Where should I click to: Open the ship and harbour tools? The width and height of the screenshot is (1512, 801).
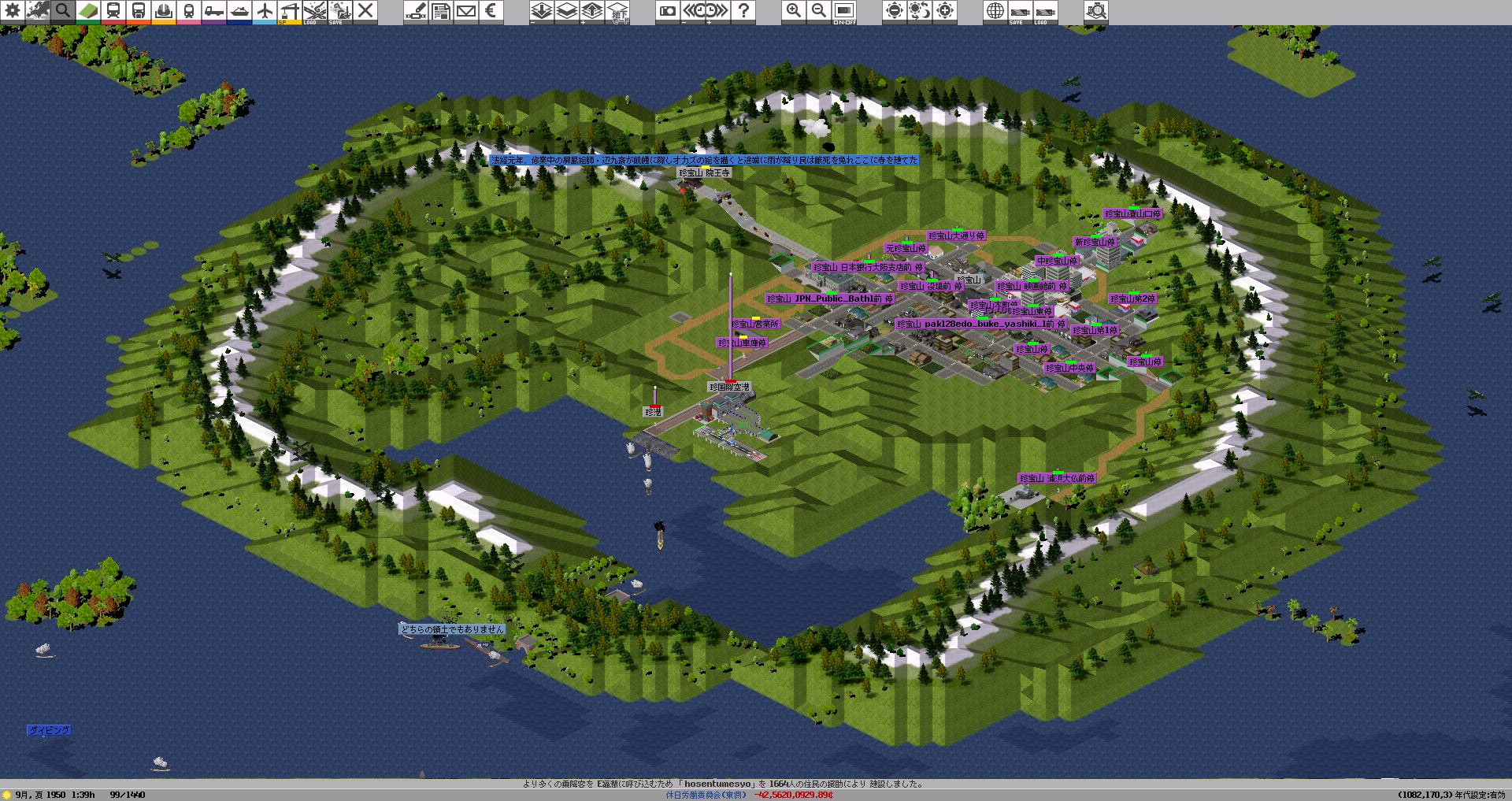pos(239,12)
